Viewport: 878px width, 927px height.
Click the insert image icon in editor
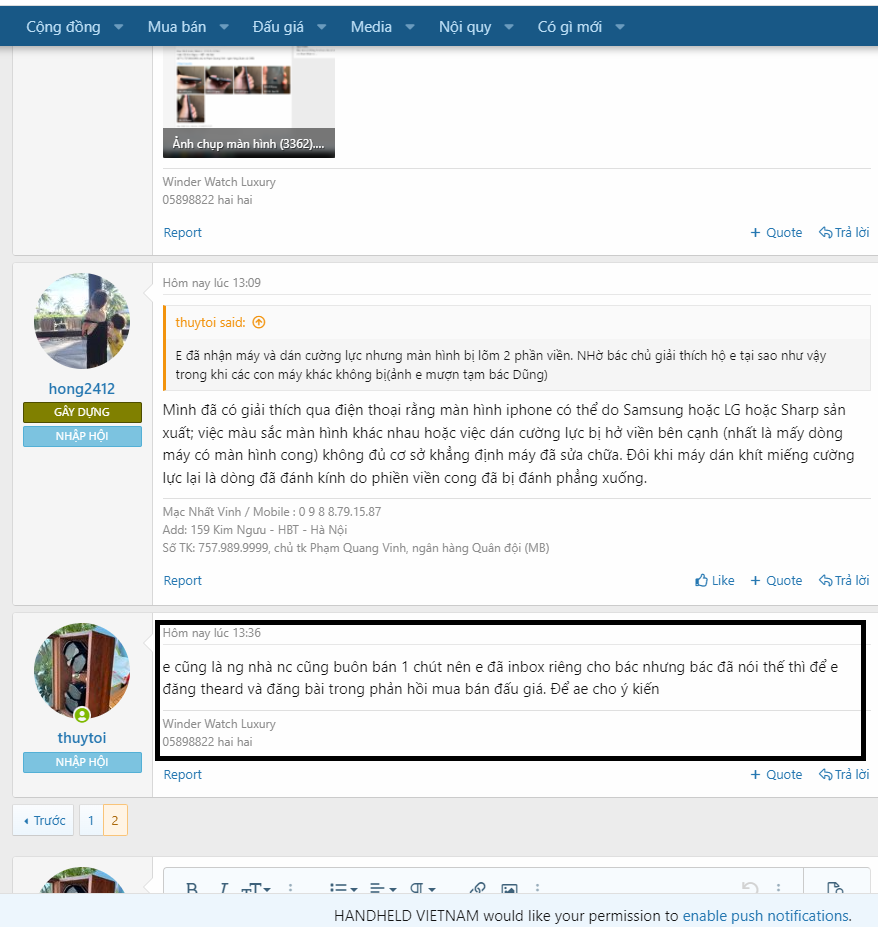point(509,889)
